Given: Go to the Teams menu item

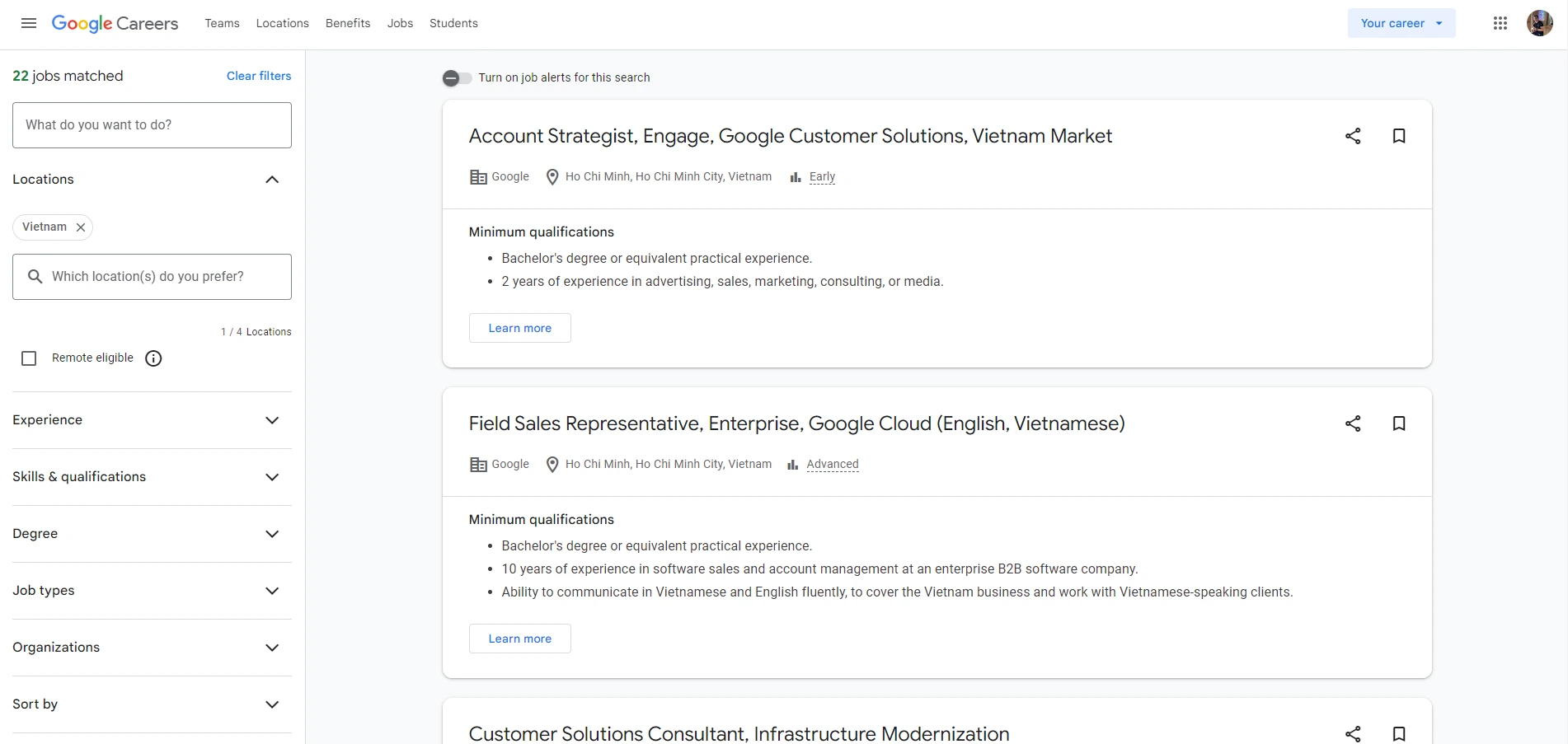Looking at the screenshot, I should coord(222,23).
